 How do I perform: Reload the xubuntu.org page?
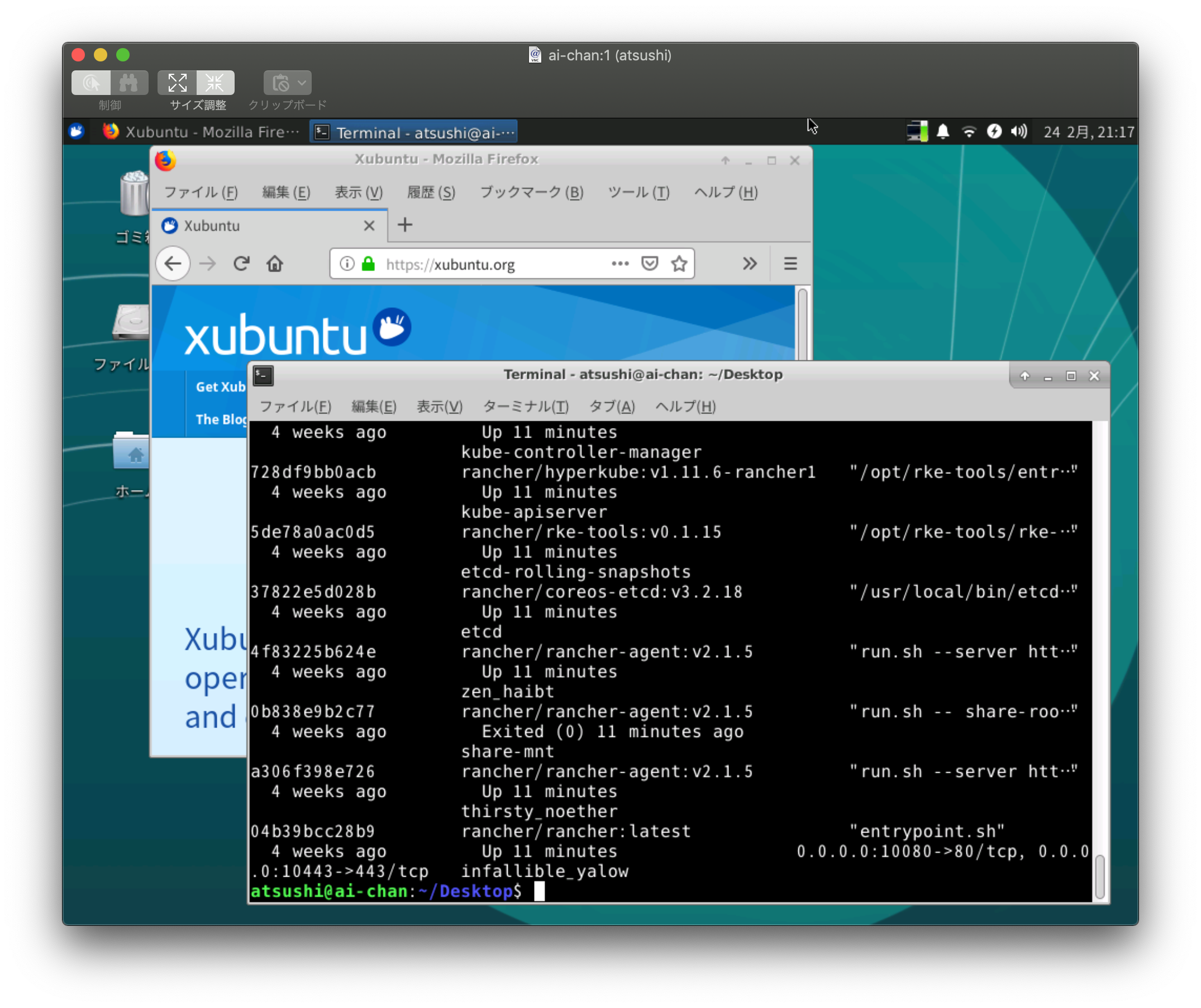click(241, 264)
